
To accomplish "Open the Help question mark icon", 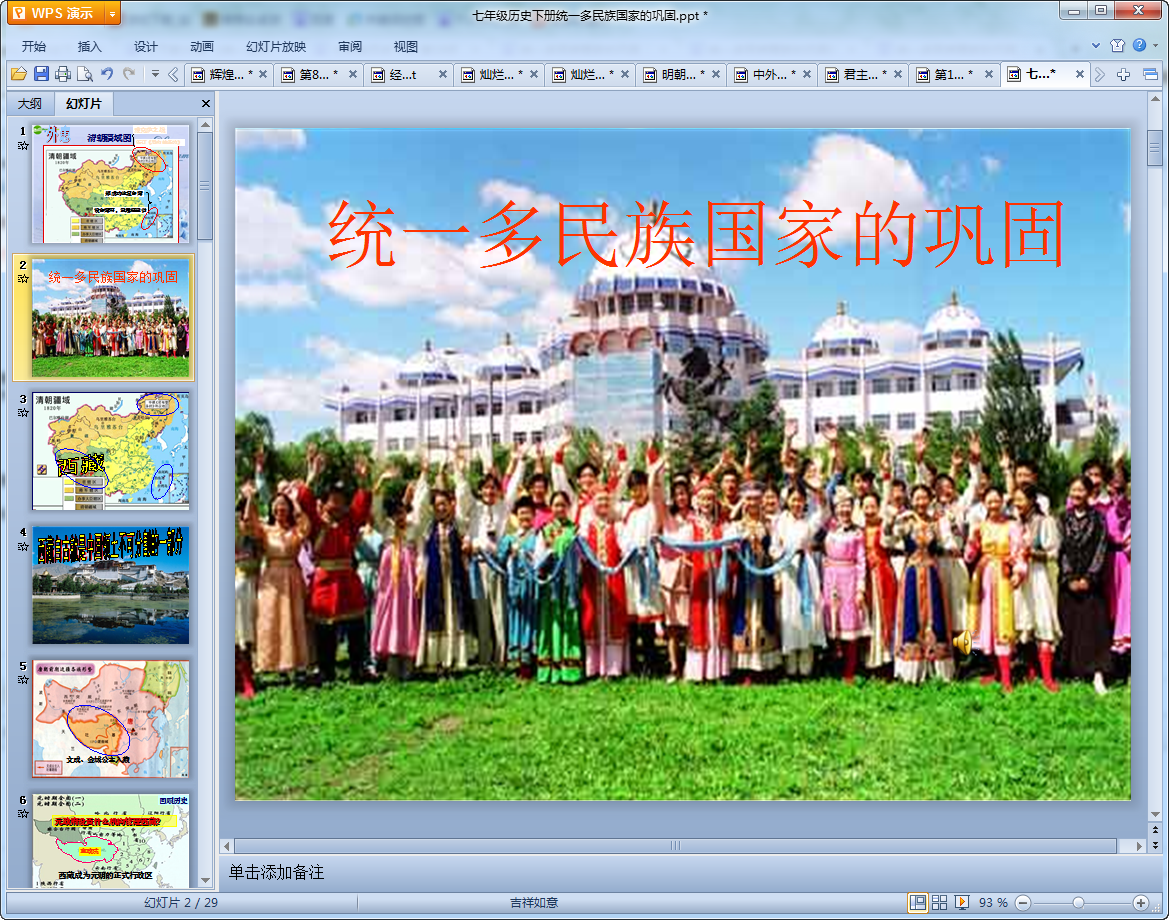I will tap(1139, 45).
